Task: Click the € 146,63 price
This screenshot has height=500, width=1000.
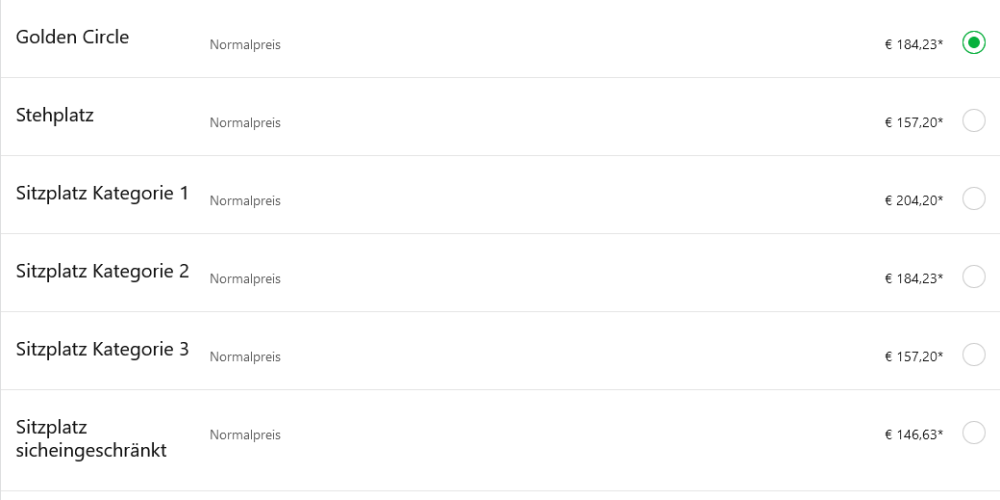Action: (x=913, y=435)
